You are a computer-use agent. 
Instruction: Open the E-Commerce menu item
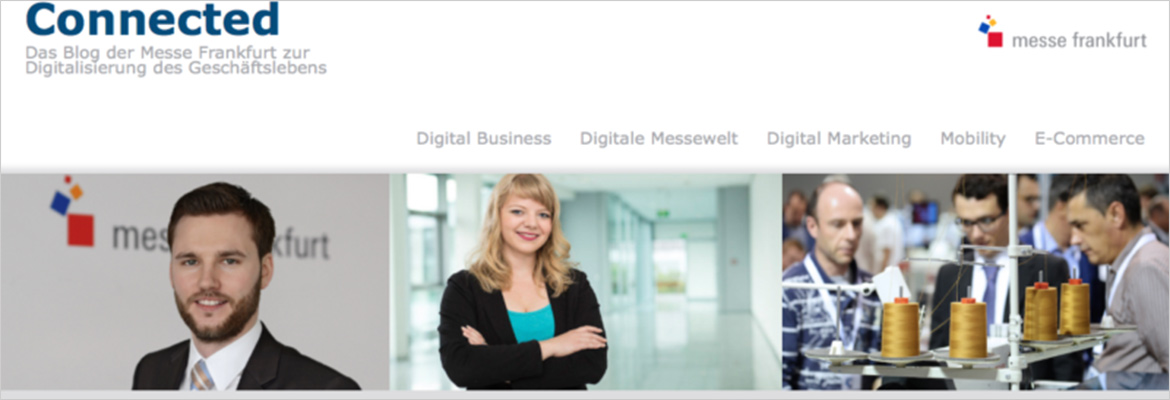click(1089, 139)
